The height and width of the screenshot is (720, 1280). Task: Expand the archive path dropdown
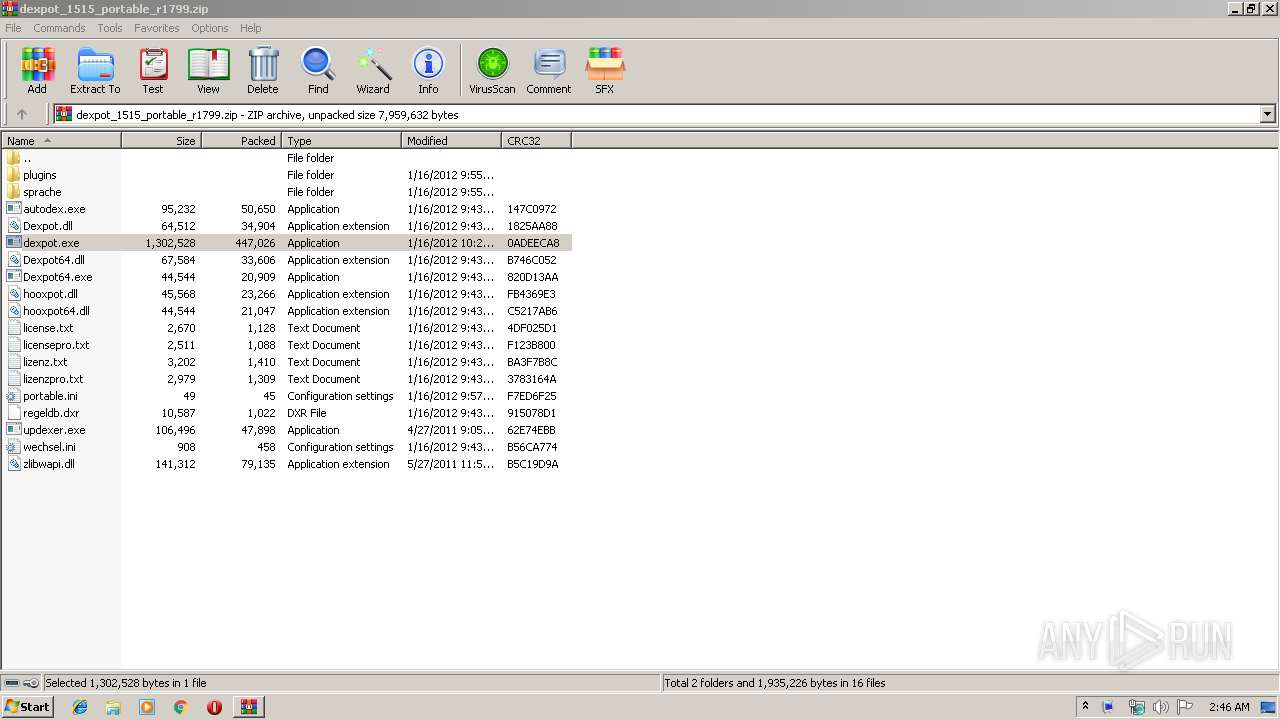click(1268, 114)
